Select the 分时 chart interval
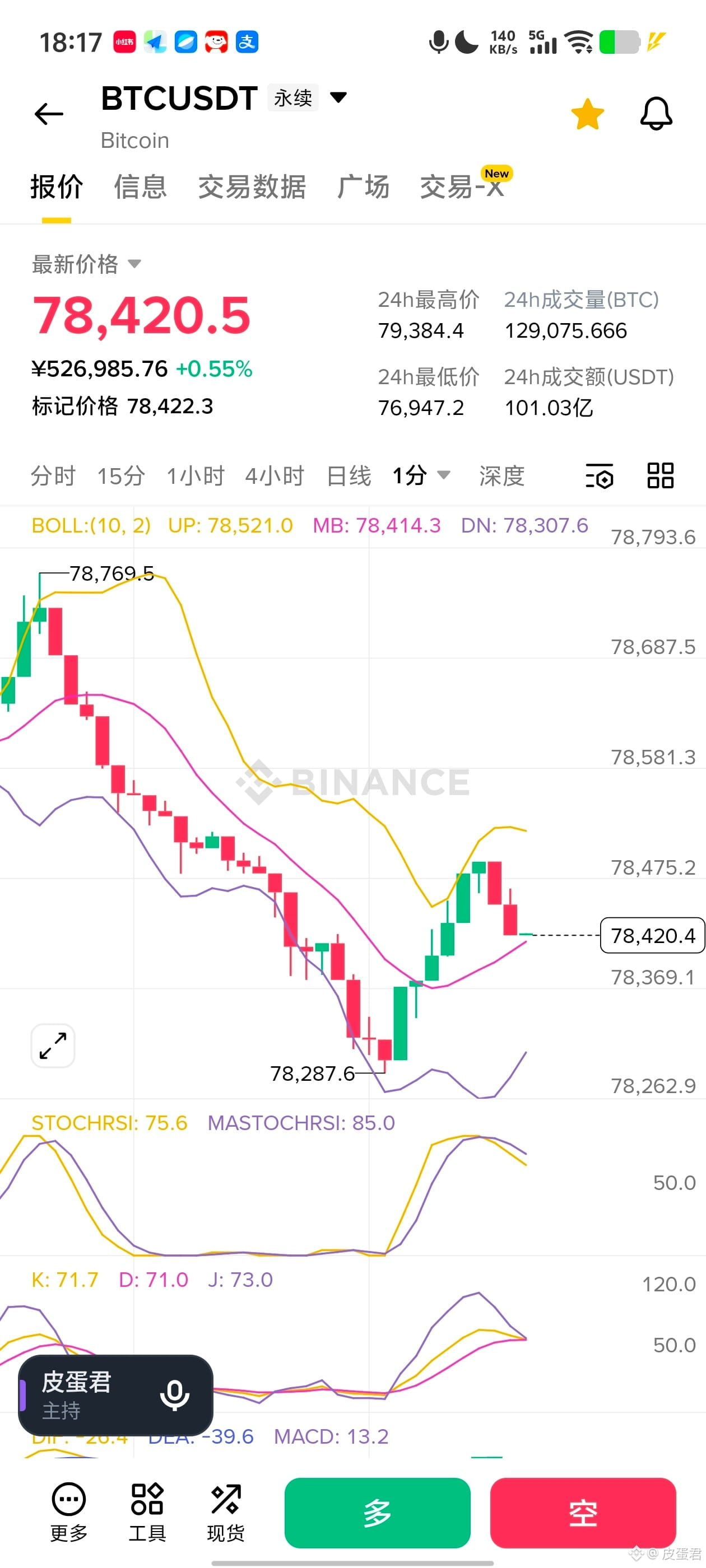Screen dimensions: 706x1568 tap(54, 476)
